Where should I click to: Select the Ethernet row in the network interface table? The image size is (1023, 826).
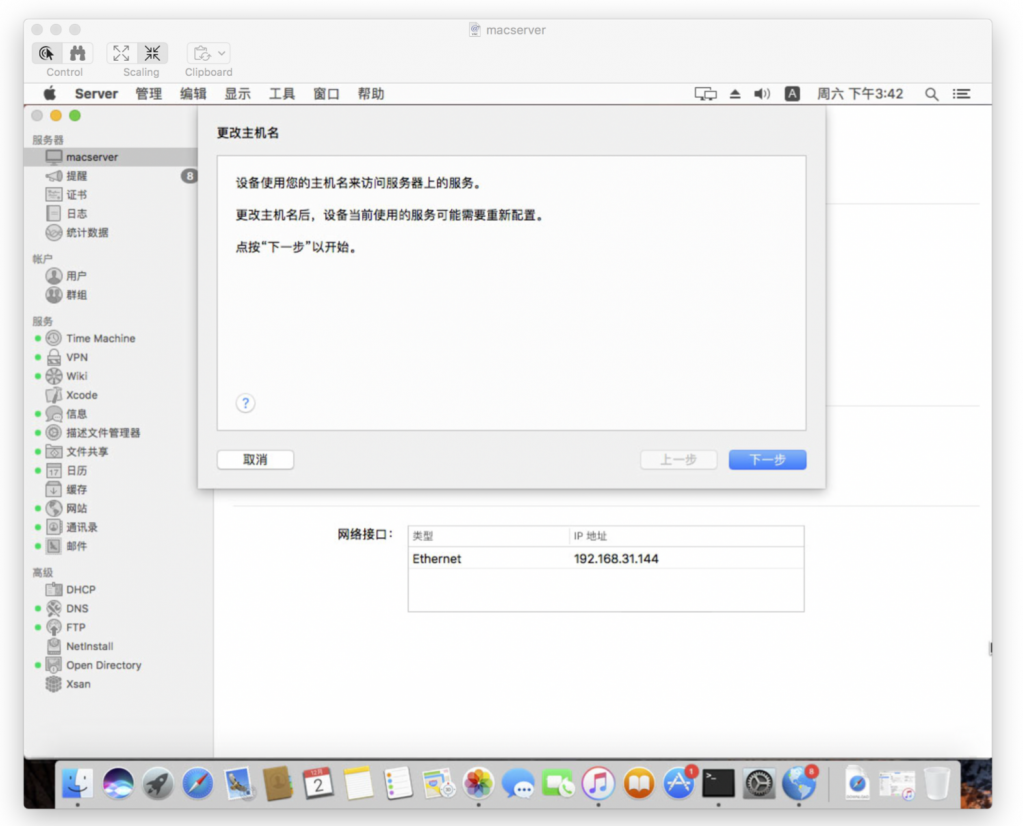[500, 559]
